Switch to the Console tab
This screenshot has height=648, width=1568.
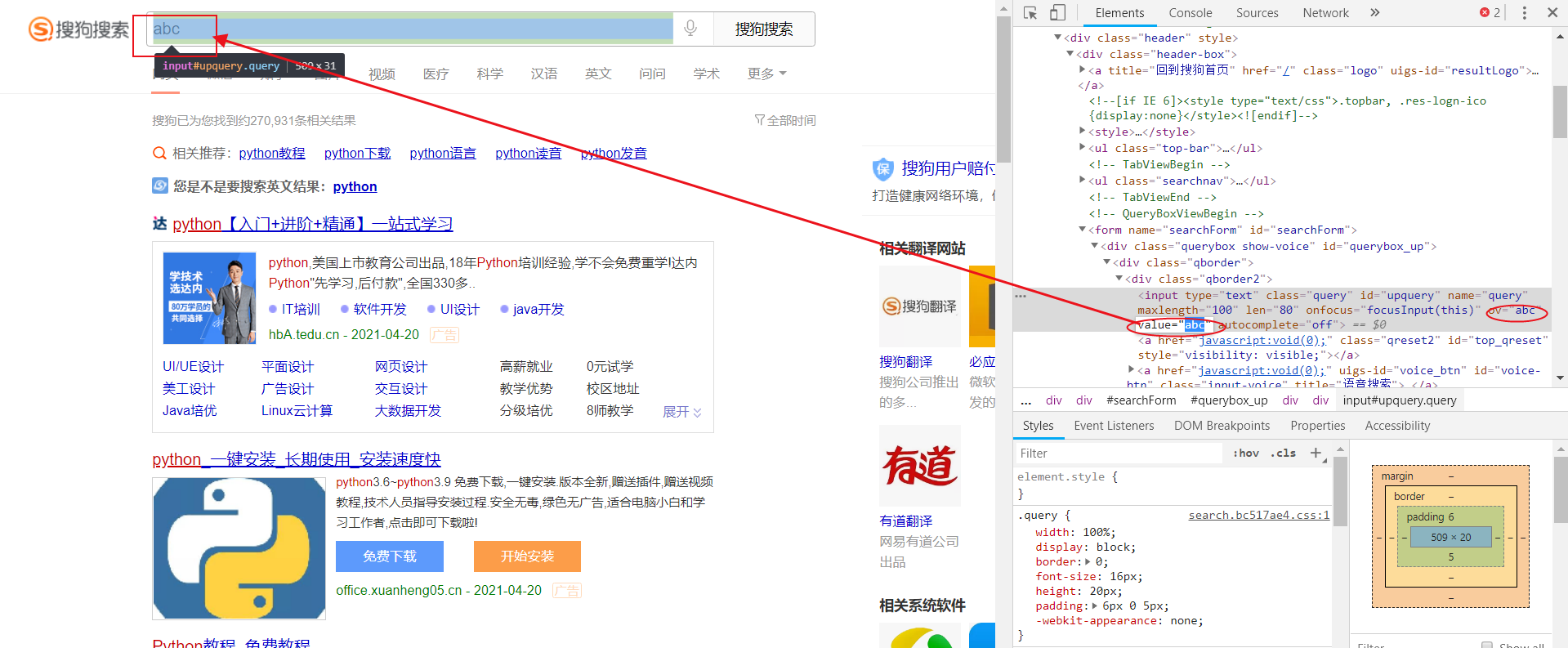pyautogui.click(x=1190, y=12)
